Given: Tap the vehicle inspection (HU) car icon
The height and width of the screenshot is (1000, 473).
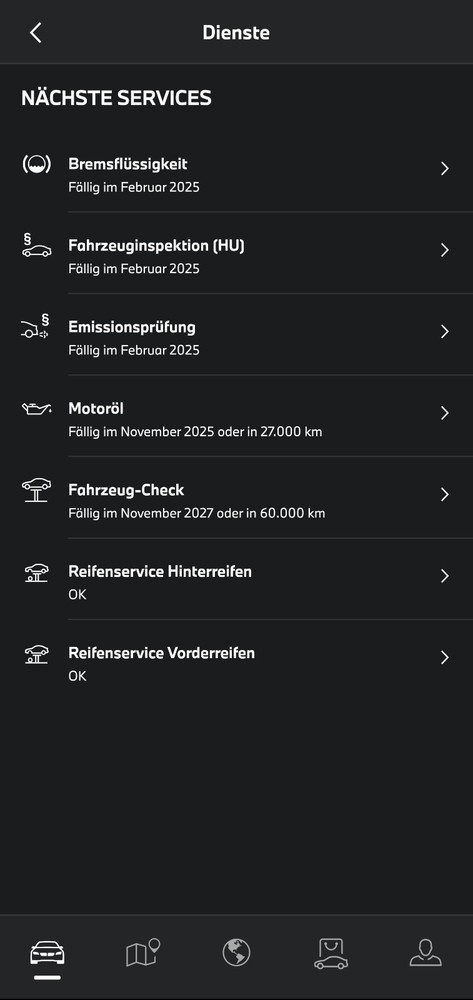Looking at the screenshot, I should point(36,246).
